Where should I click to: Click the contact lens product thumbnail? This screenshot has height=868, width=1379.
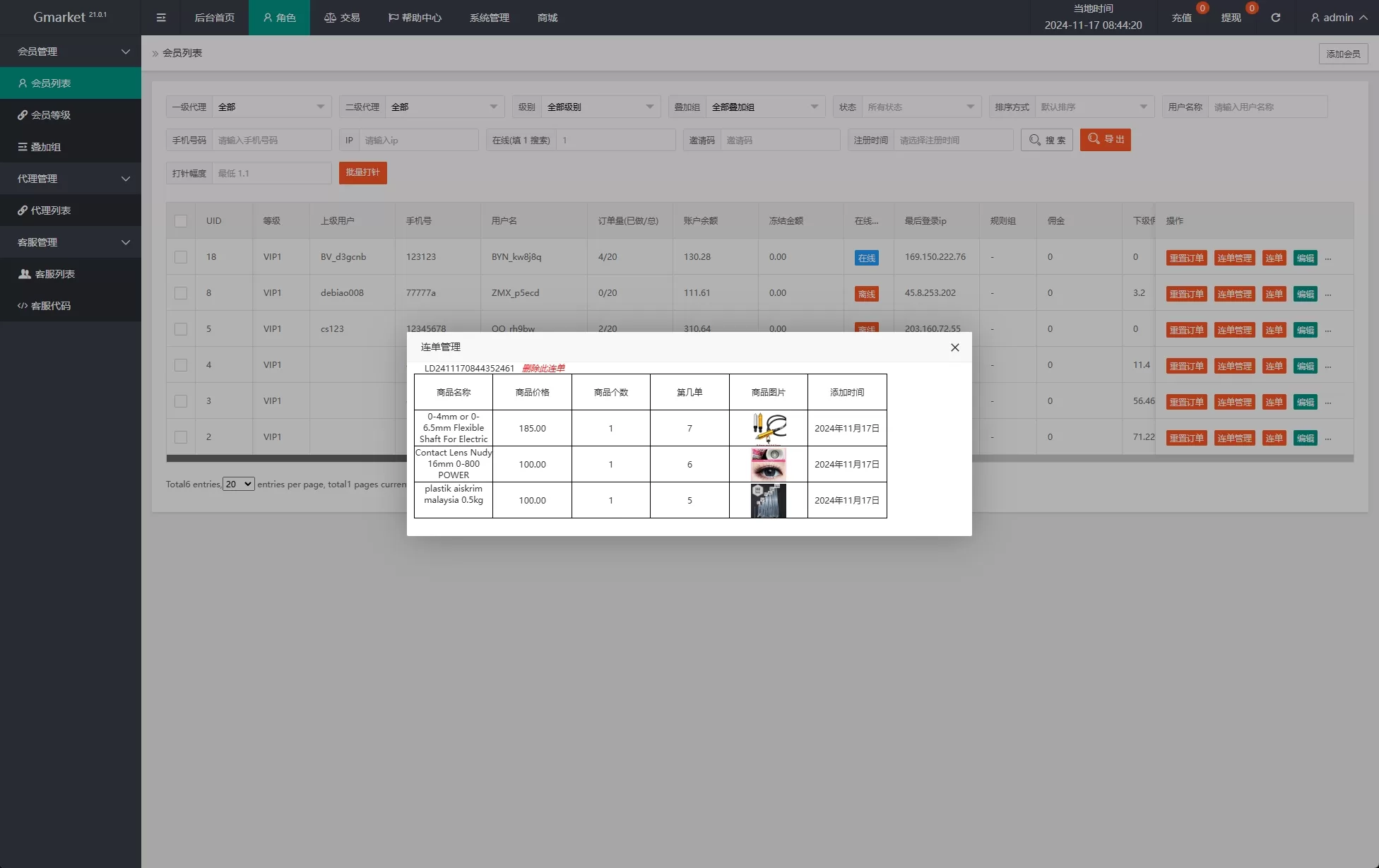click(768, 465)
